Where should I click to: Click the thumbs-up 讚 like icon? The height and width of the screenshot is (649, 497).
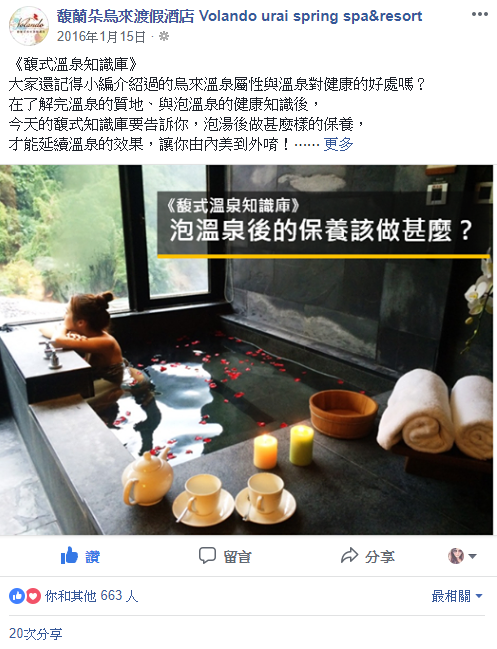70,555
